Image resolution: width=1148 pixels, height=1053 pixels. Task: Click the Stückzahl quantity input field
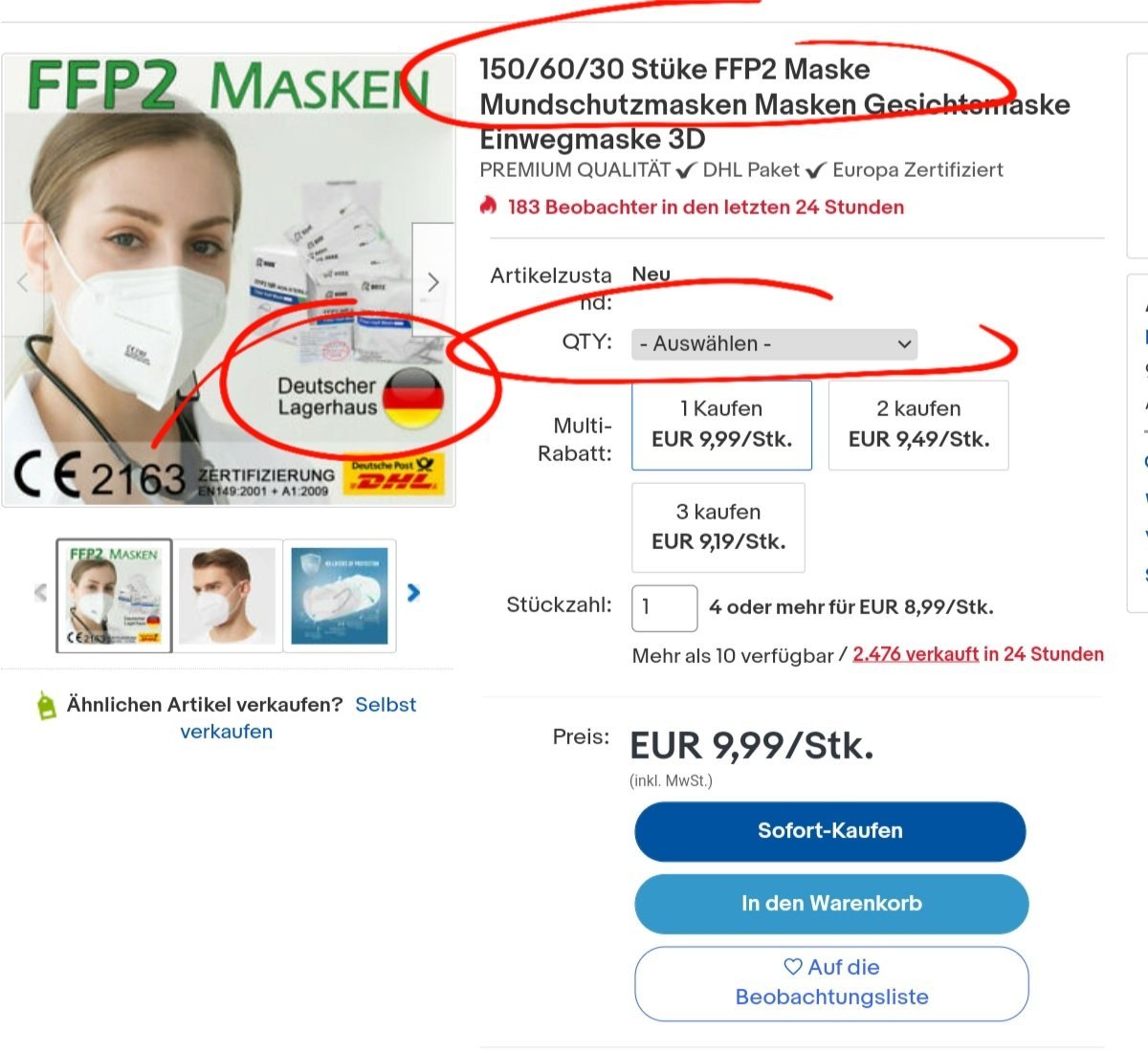pos(665,608)
